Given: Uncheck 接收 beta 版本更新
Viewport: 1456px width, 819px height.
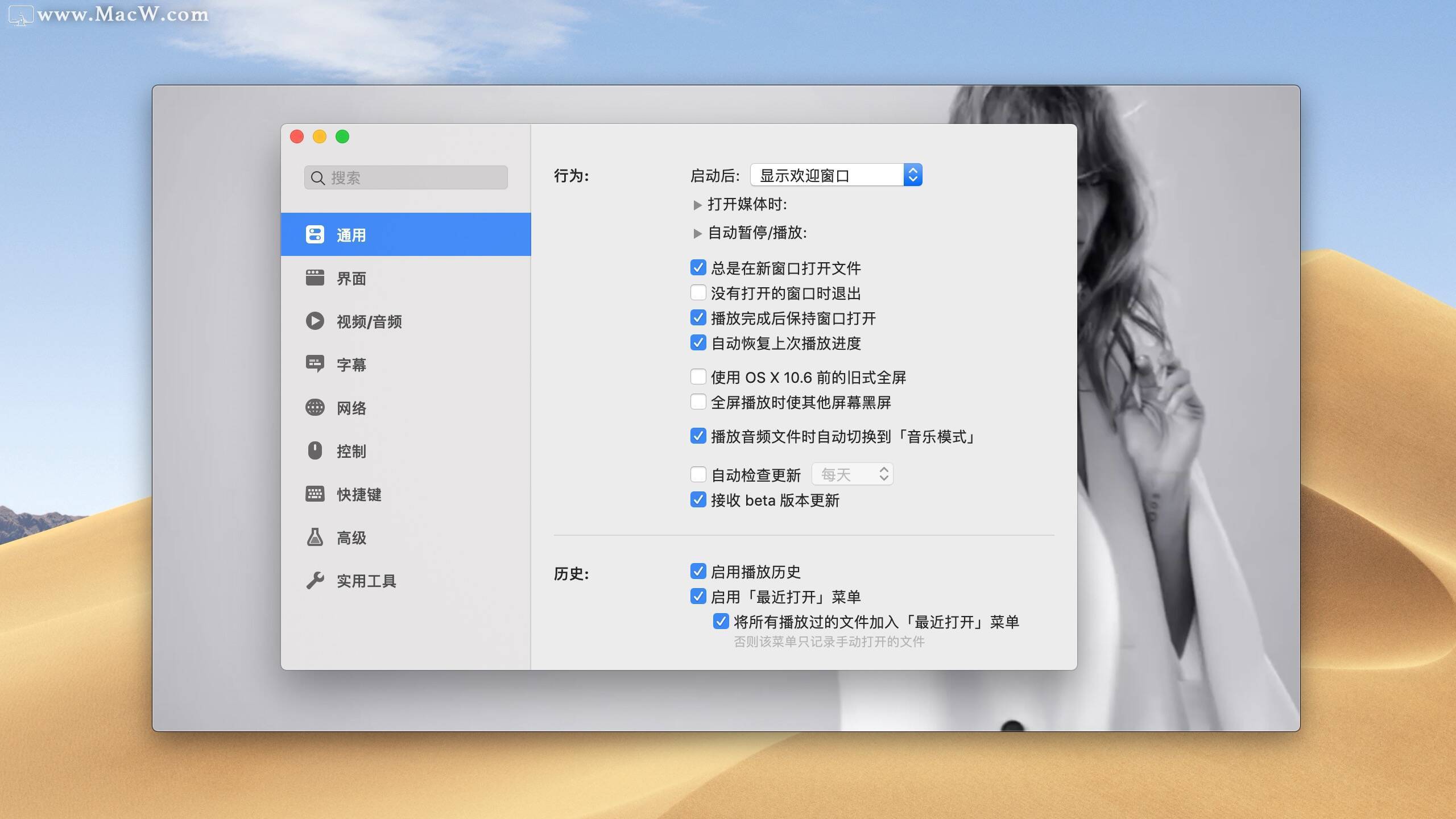Looking at the screenshot, I should point(698,499).
